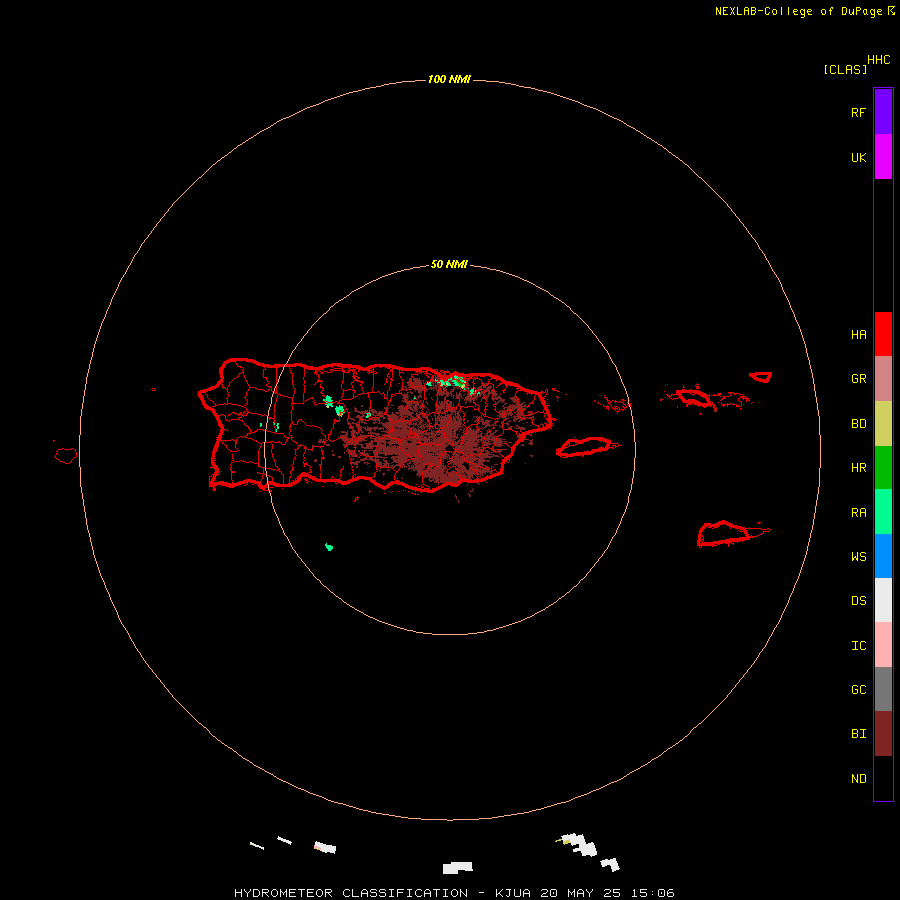Select the GR hail-rain legend color
This screenshot has width=900, height=900.
[883, 379]
